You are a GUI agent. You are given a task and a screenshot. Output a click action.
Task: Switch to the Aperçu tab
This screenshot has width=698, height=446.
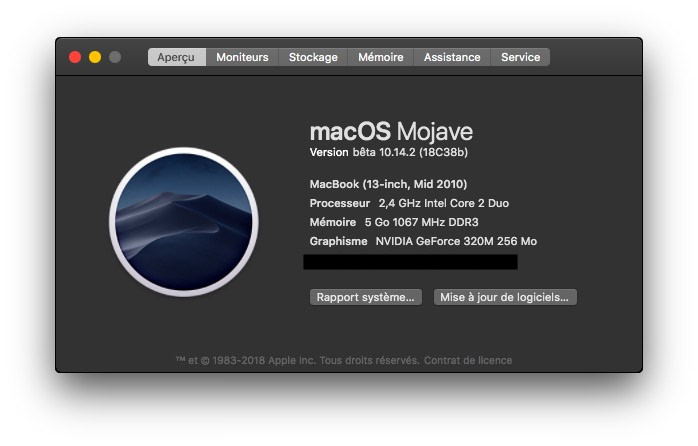pyautogui.click(x=177, y=57)
